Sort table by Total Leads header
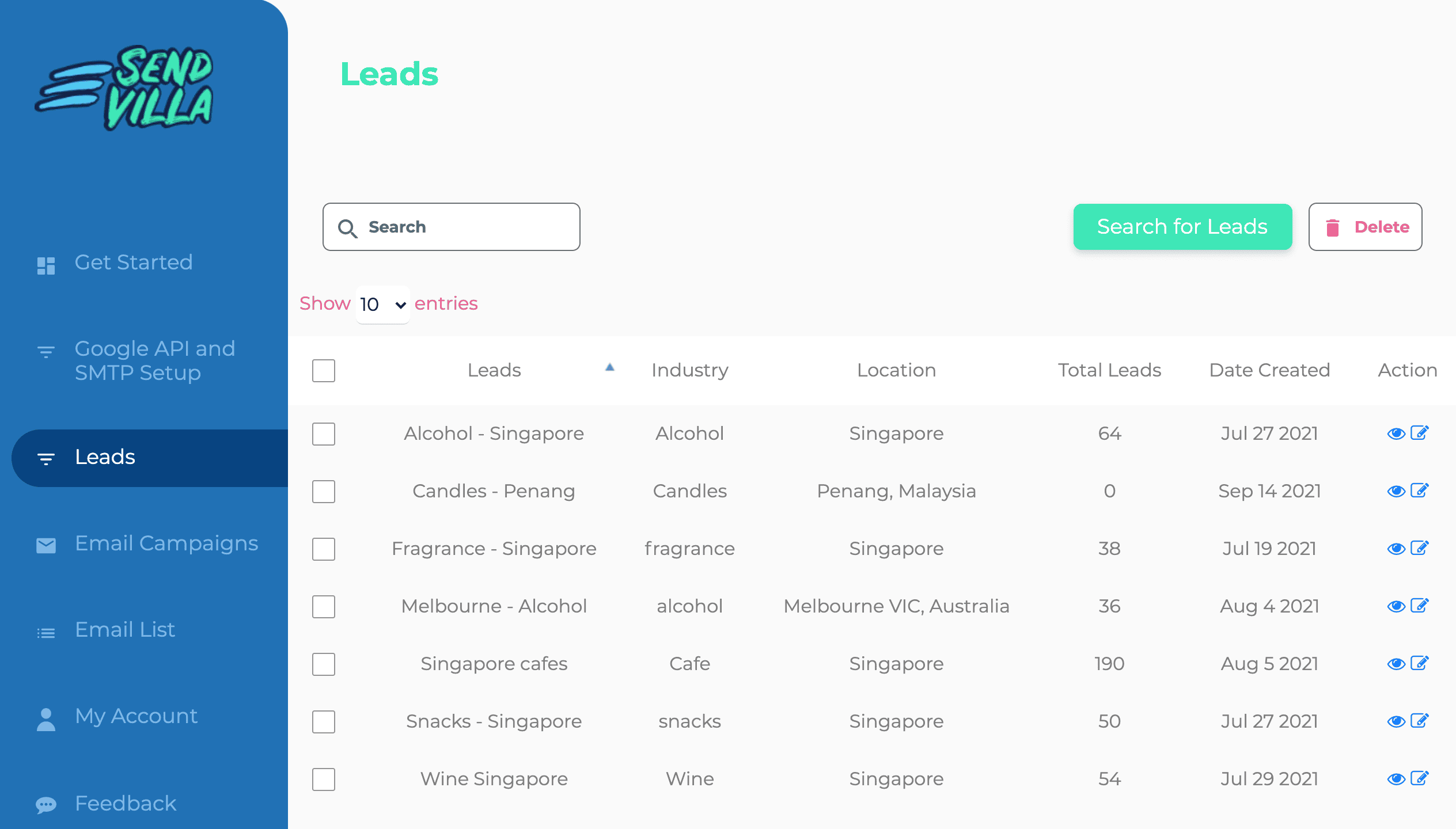The width and height of the screenshot is (1456, 829). (1109, 370)
